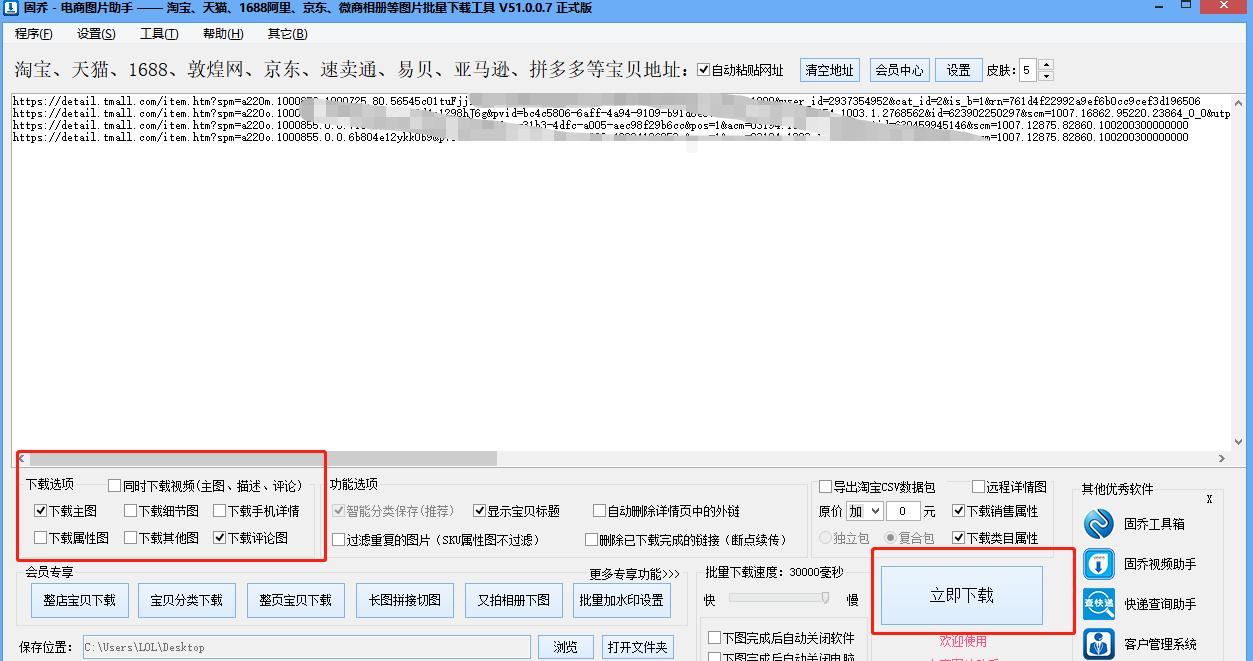1253x661 pixels.
Task: Enable 自动删除详情页中的外链 checkbox
Action: 599,511
